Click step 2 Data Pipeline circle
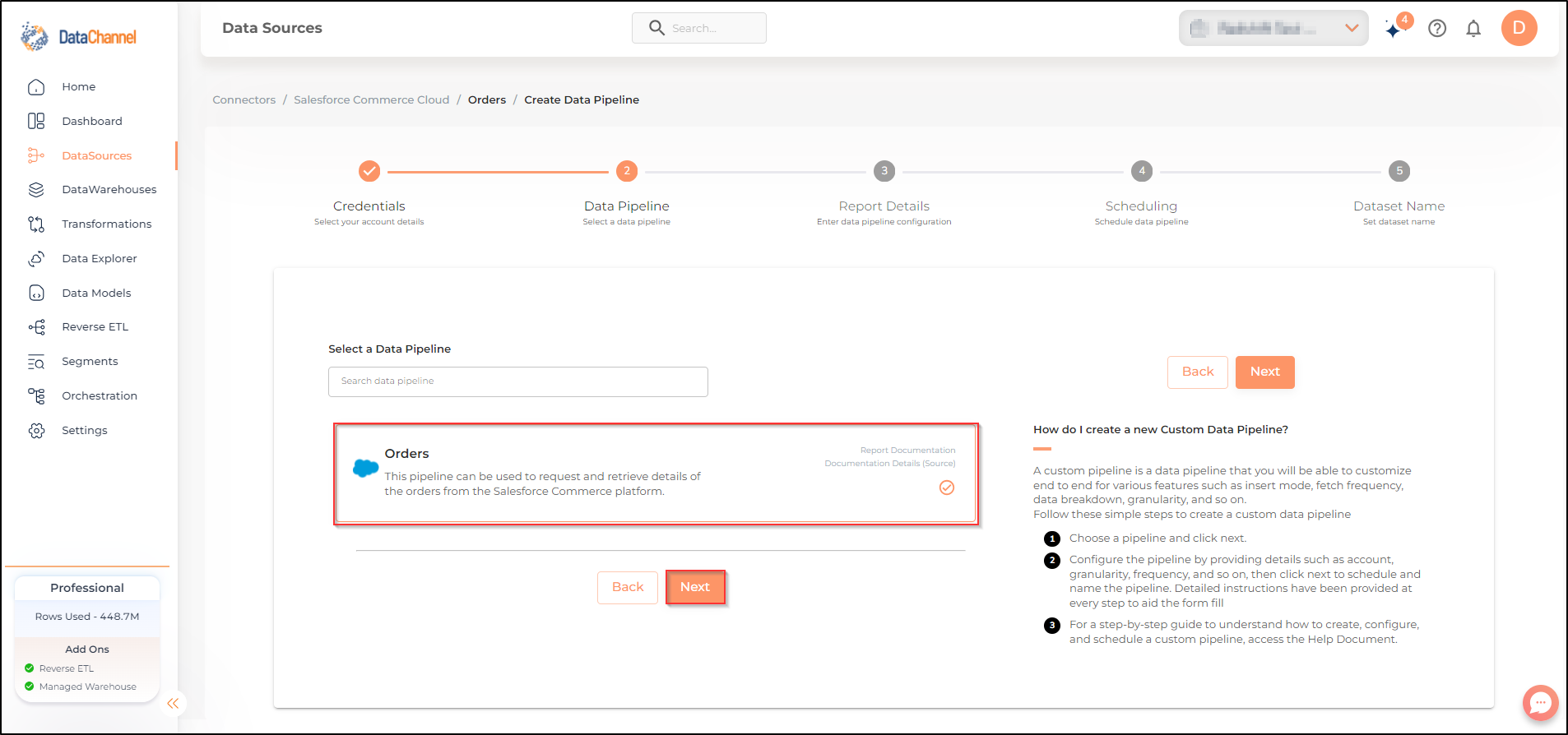This screenshot has width=1568, height=735. [x=627, y=171]
